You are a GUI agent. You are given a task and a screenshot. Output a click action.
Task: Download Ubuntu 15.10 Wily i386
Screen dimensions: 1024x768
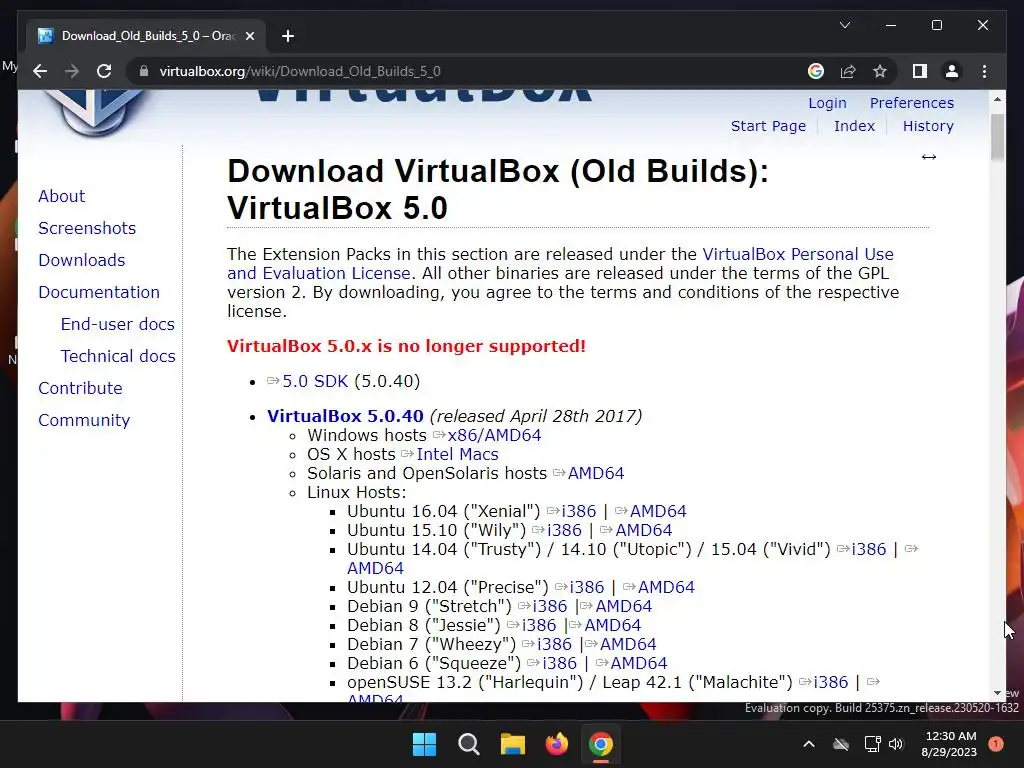click(x=564, y=530)
